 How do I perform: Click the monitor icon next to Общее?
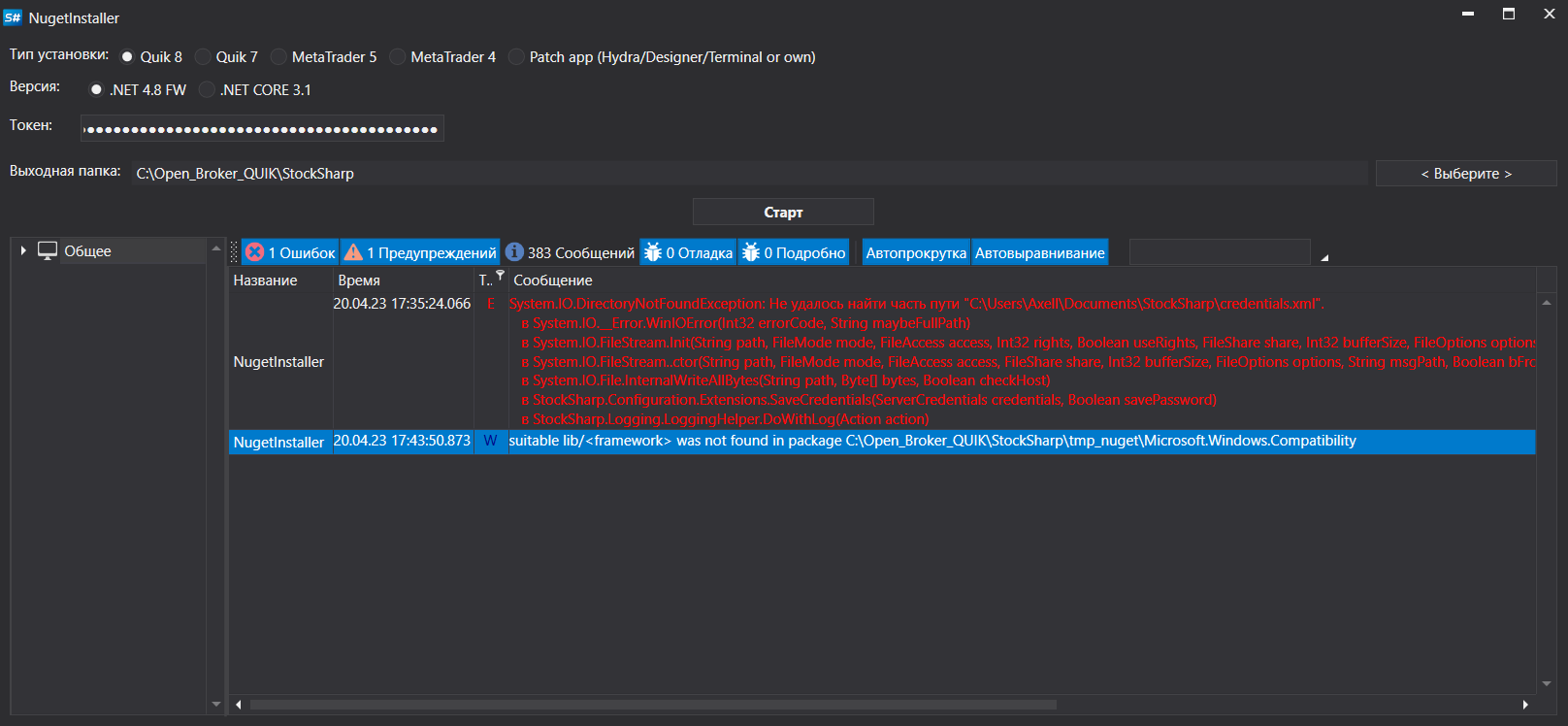pos(48,250)
